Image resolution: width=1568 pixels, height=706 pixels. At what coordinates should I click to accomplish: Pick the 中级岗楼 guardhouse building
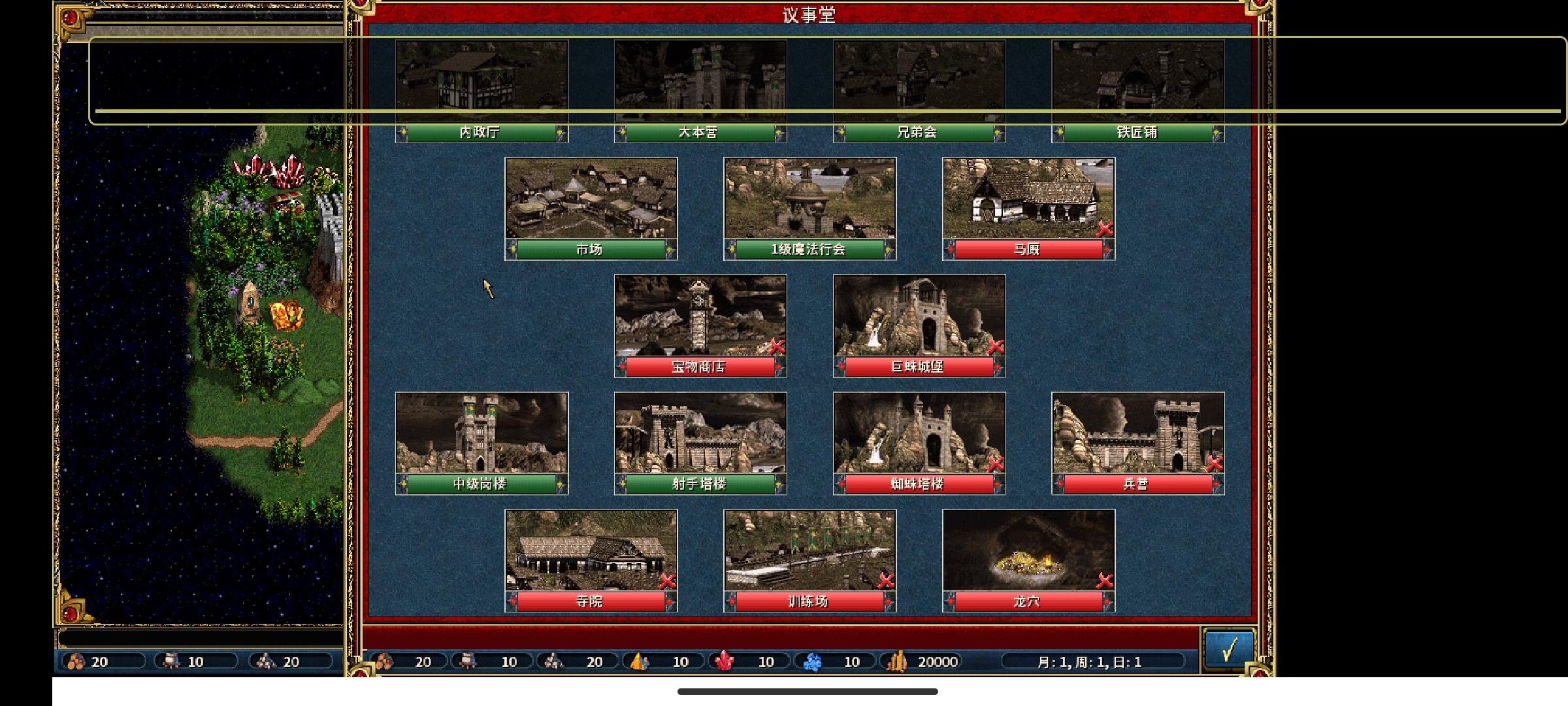tap(482, 443)
